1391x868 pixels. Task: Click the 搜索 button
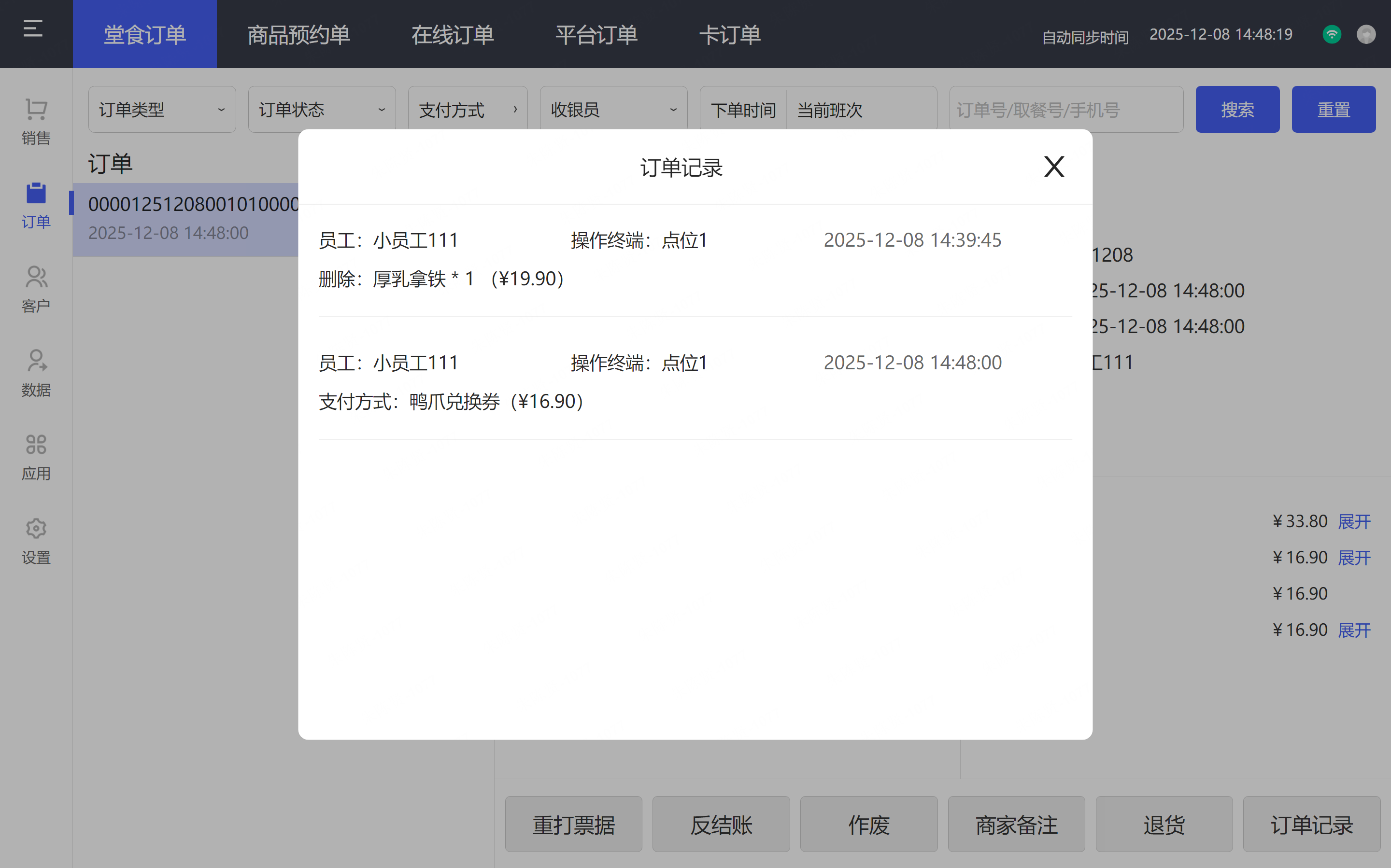(x=1237, y=110)
